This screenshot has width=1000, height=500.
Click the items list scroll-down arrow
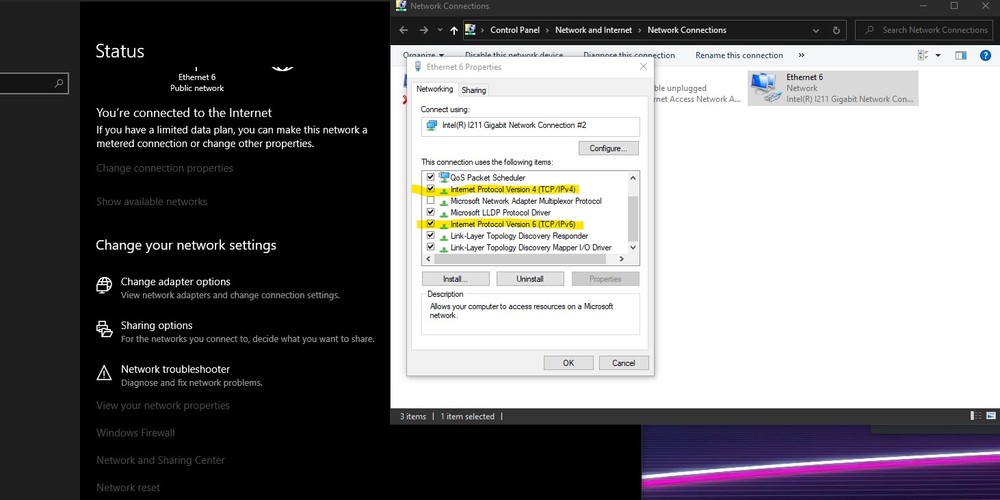(633, 247)
